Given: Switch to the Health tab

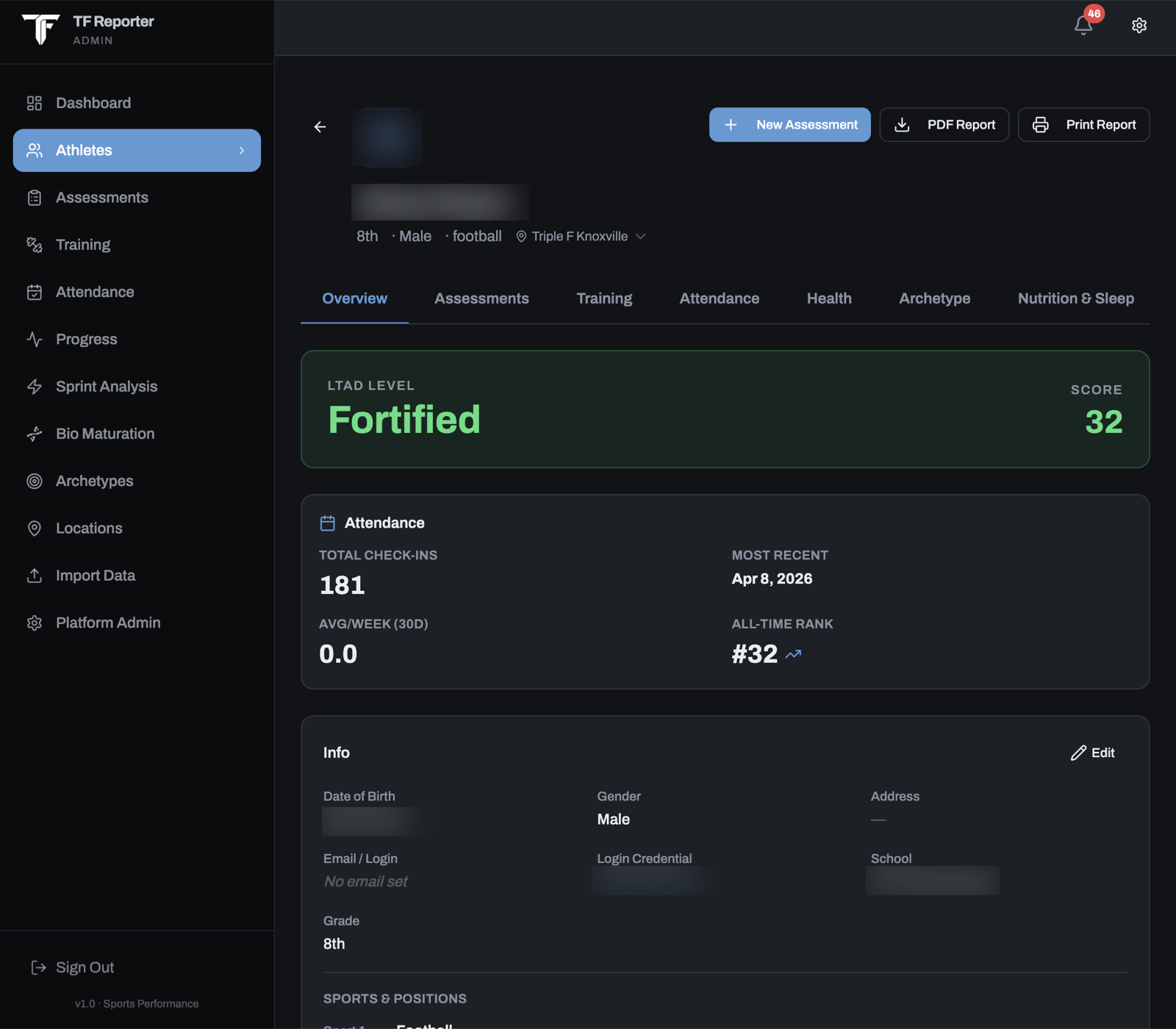Looking at the screenshot, I should point(829,298).
